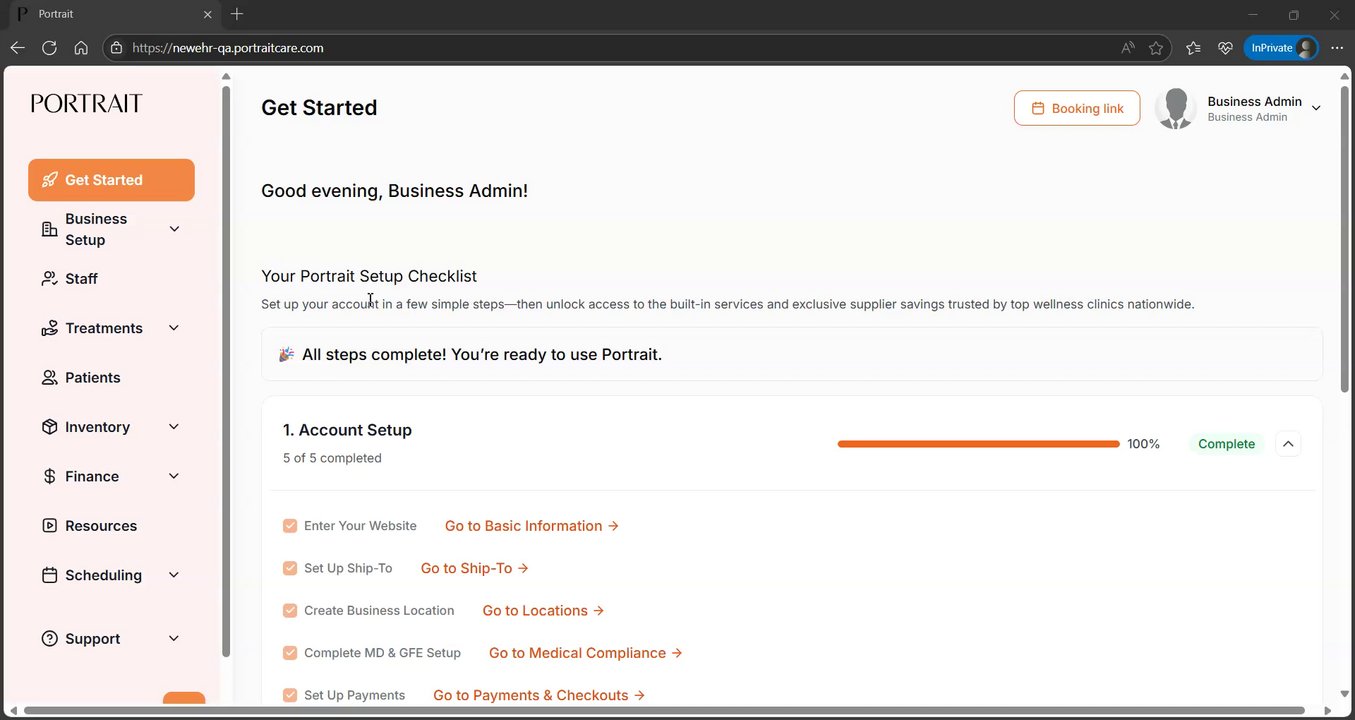1355x720 pixels.
Task: Click the Booking link button
Action: [1077, 108]
